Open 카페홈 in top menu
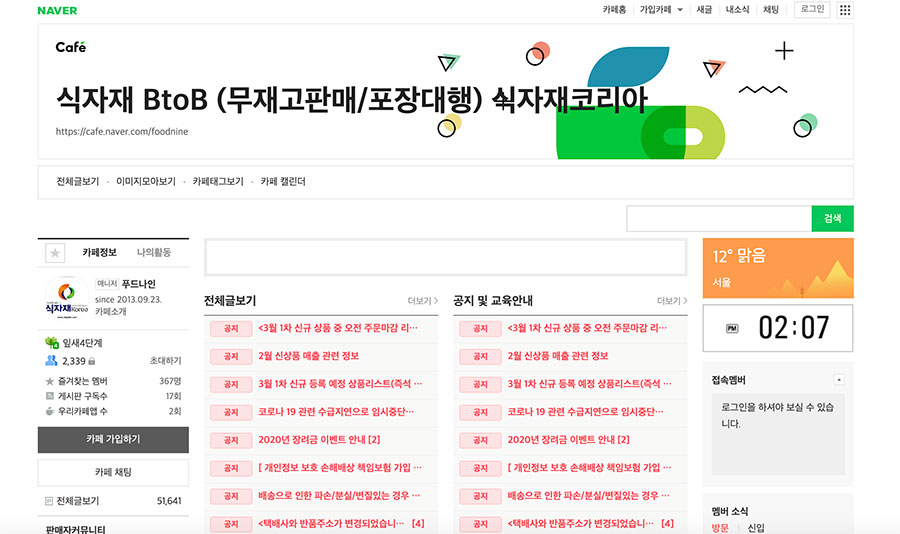 tap(614, 10)
